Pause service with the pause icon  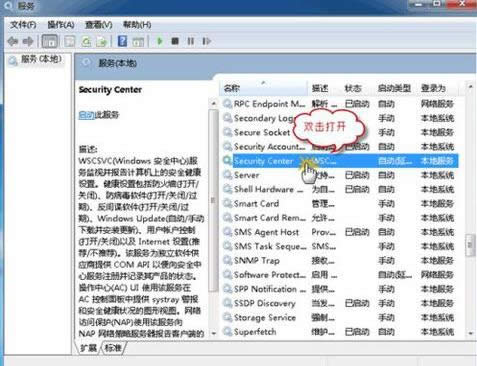[191, 41]
